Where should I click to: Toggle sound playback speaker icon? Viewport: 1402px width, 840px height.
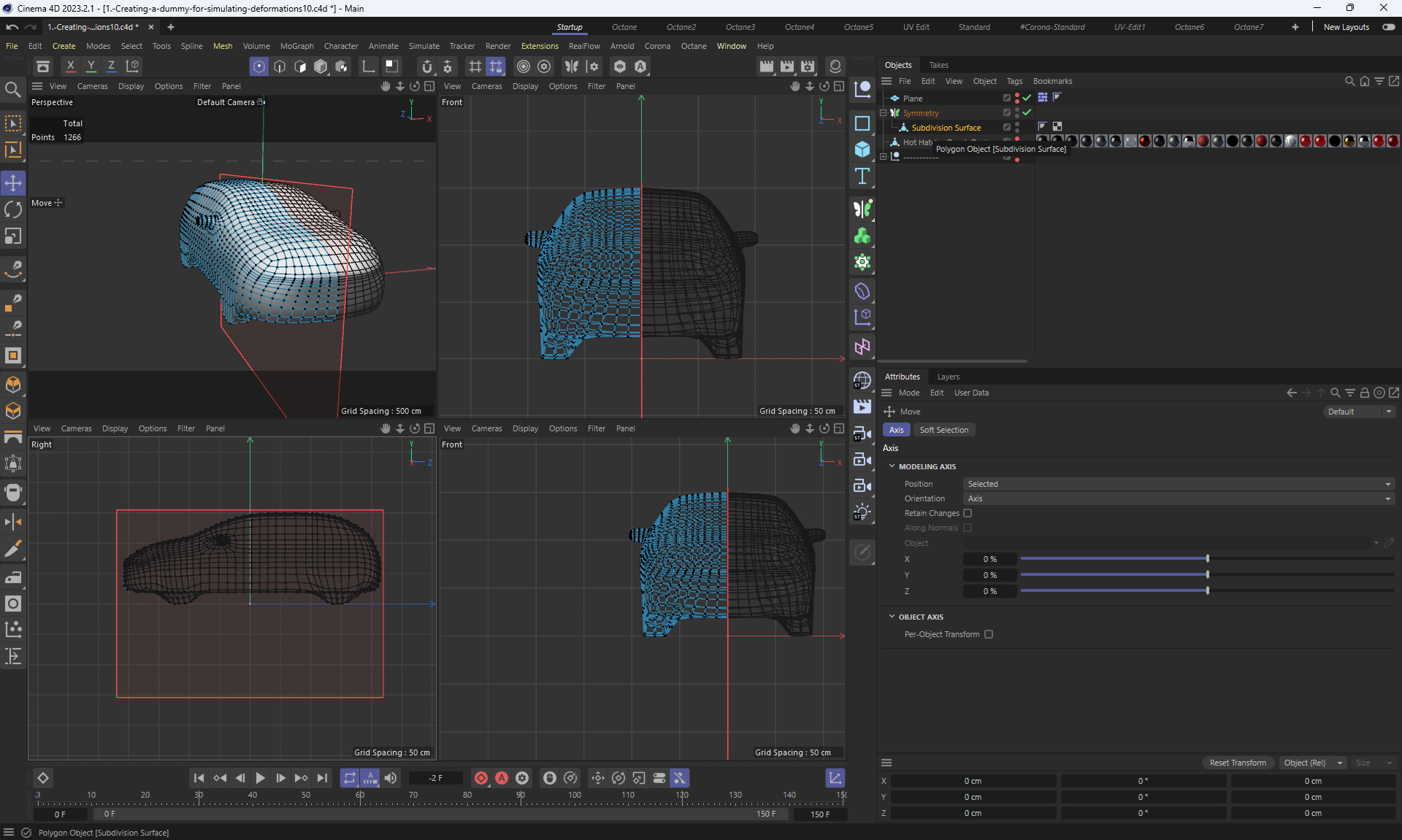pyautogui.click(x=391, y=778)
